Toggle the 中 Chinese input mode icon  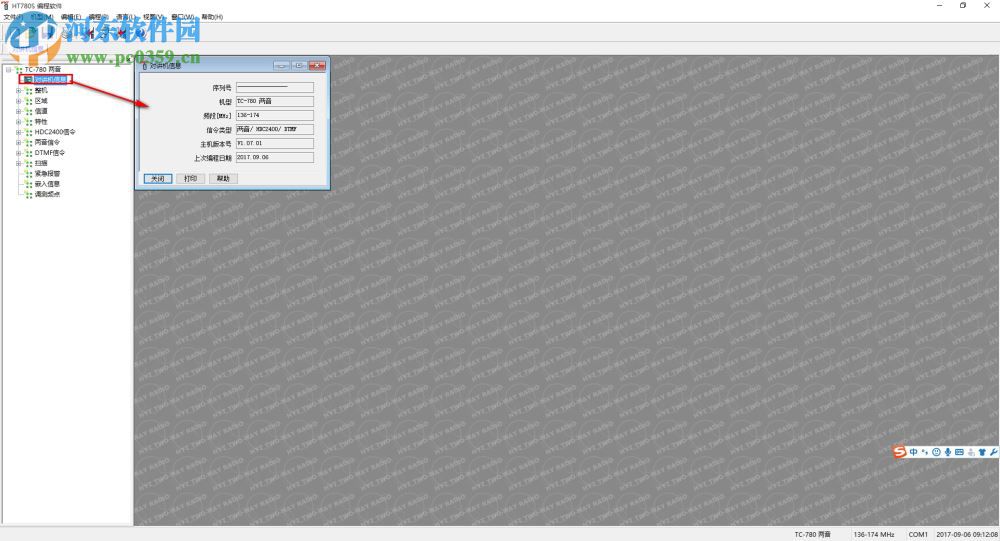913,452
